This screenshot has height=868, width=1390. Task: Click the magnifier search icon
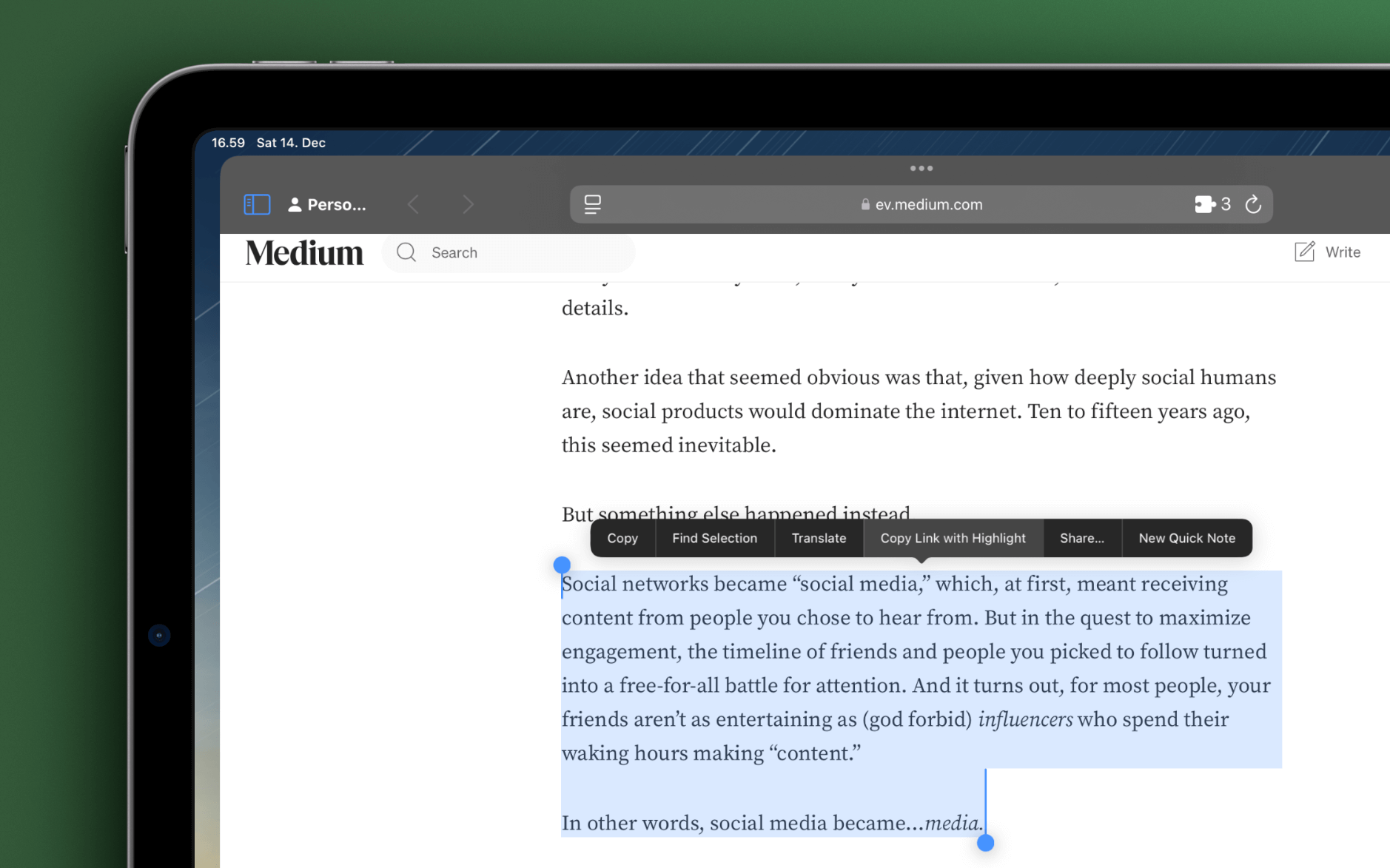point(406,252)
